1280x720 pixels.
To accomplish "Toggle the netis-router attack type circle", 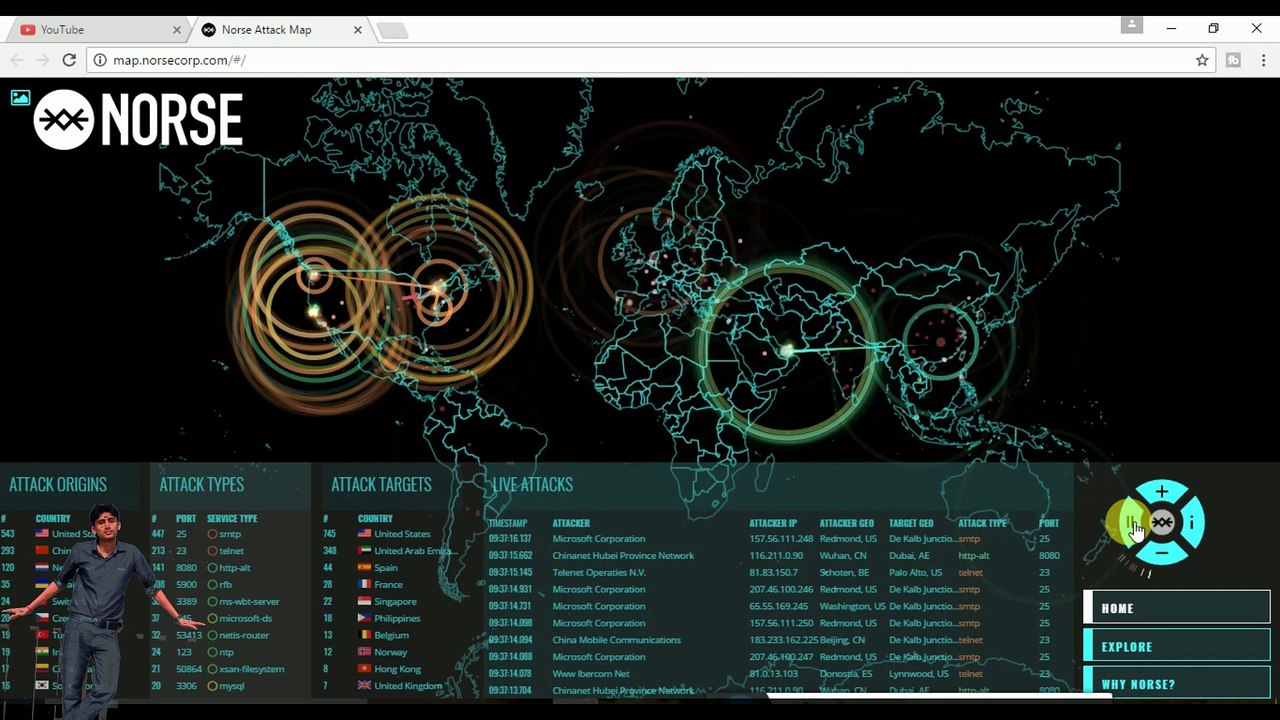I will (212, 635).
